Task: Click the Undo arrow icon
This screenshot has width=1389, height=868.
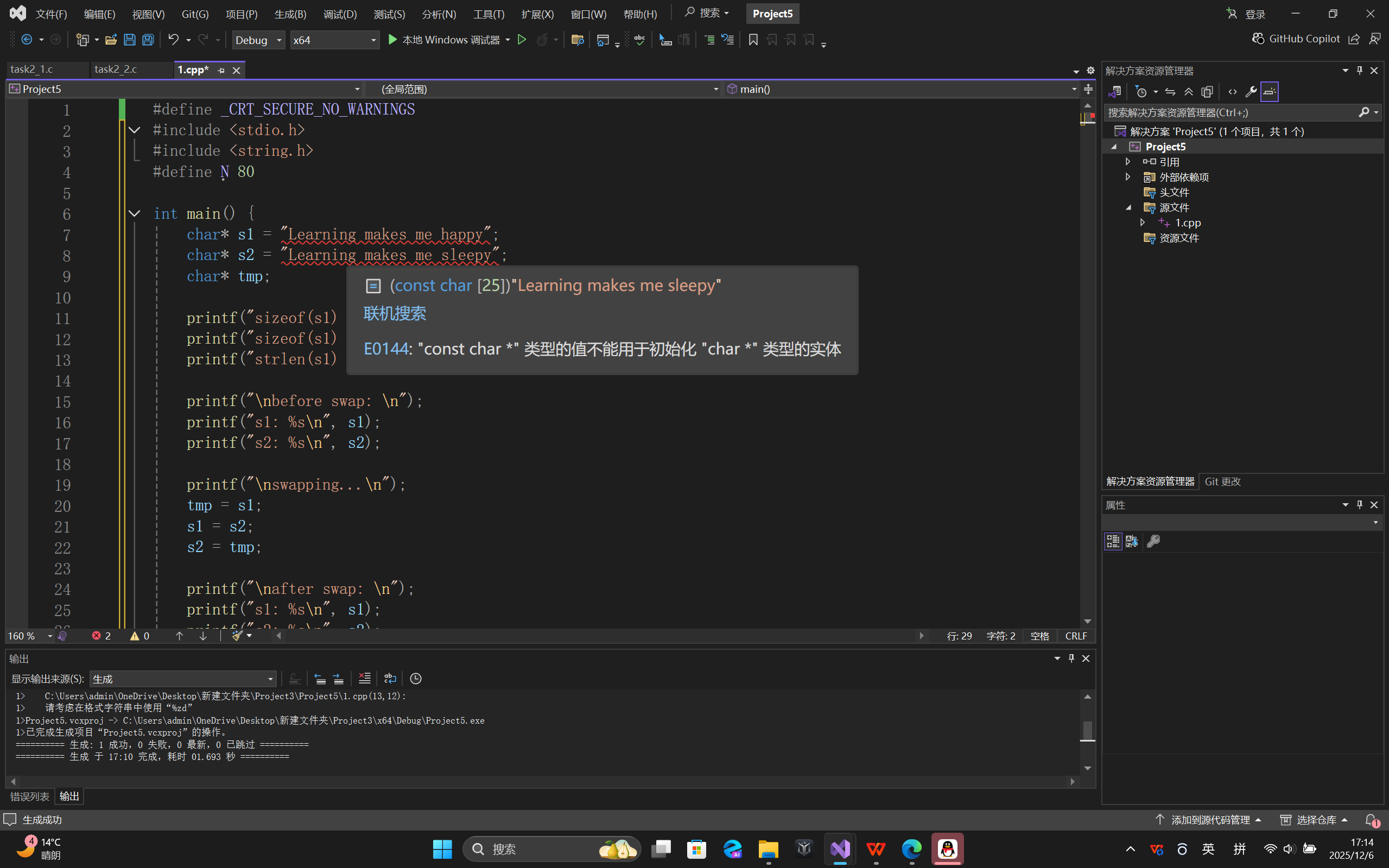Action: click(173, 40)
